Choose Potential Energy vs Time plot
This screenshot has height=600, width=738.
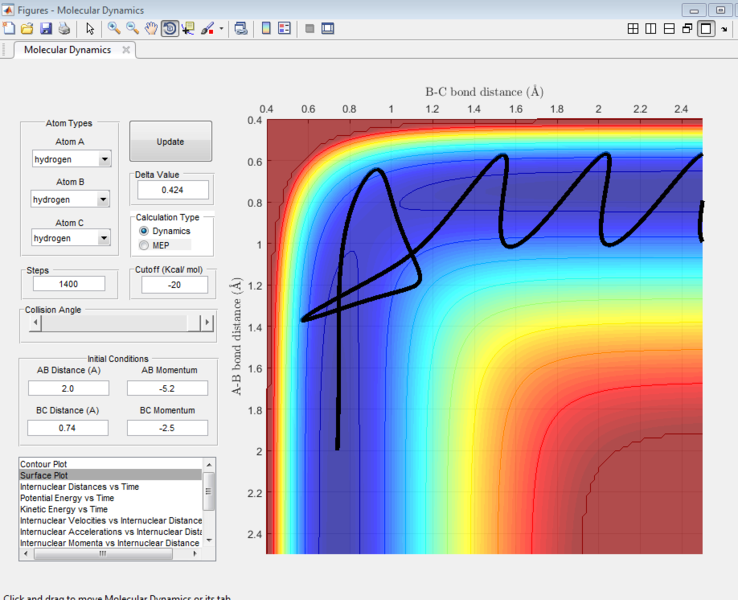67,497
